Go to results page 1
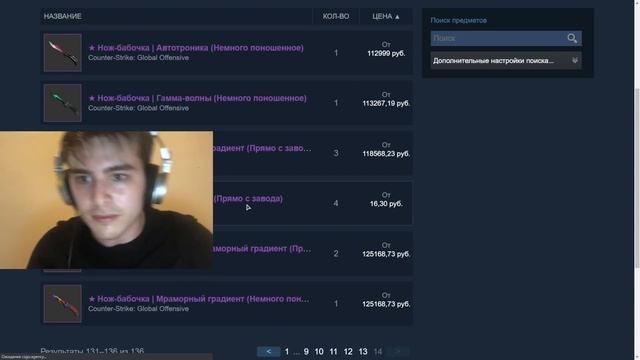The width and height of the screenshot is (640, 360). tap(287, 351)
